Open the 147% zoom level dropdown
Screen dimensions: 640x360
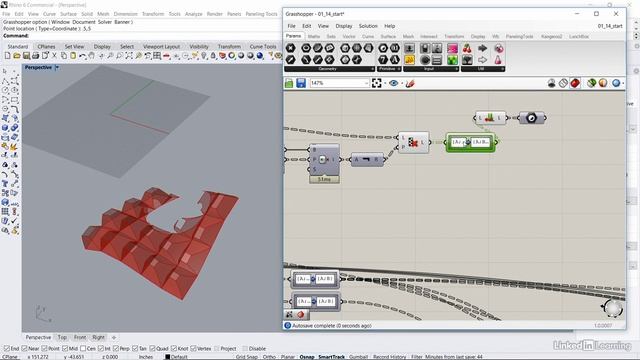tap(366, 83)
